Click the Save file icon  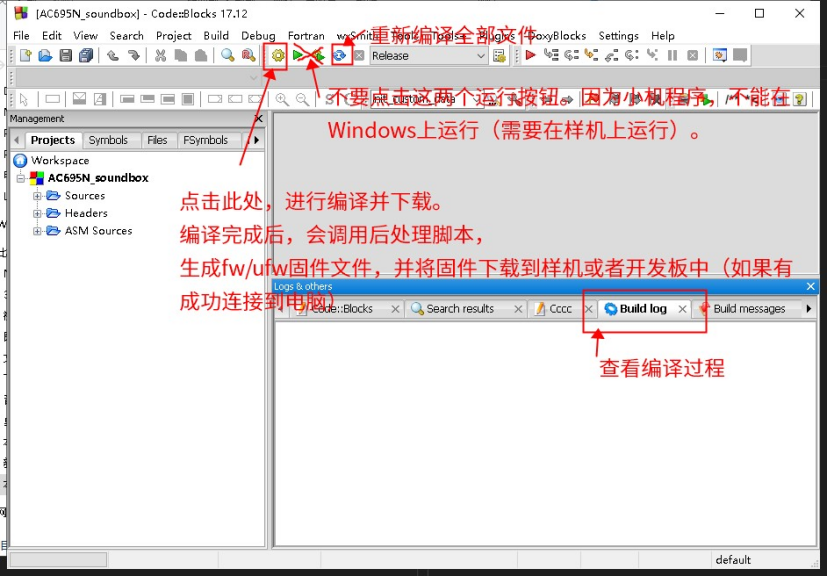[x=65, y=55]
